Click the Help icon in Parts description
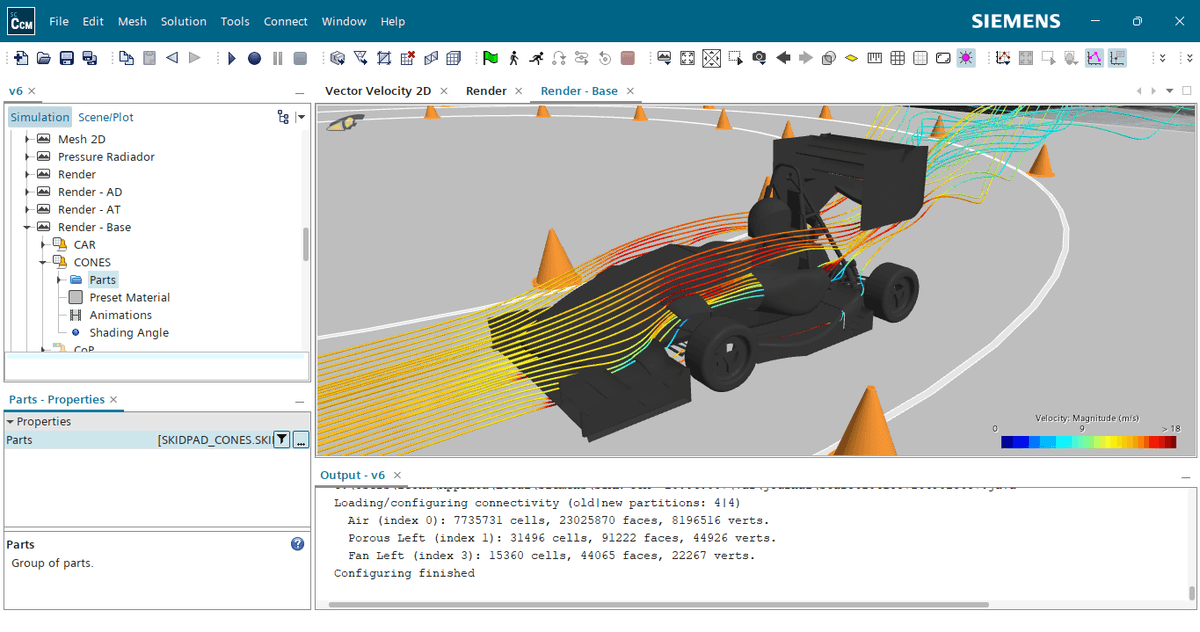This screenshot has height=632, width=1200. (x=297, y=544)
